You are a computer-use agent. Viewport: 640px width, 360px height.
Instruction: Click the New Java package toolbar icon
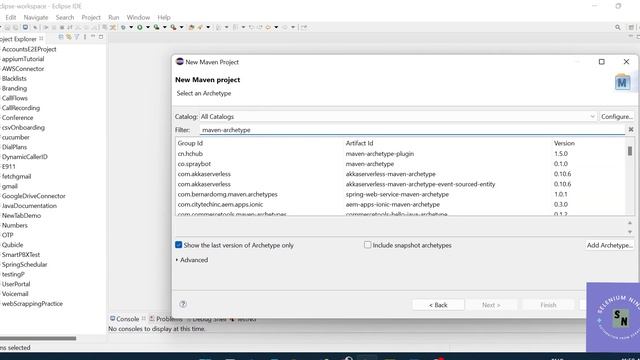coord(191,27)
